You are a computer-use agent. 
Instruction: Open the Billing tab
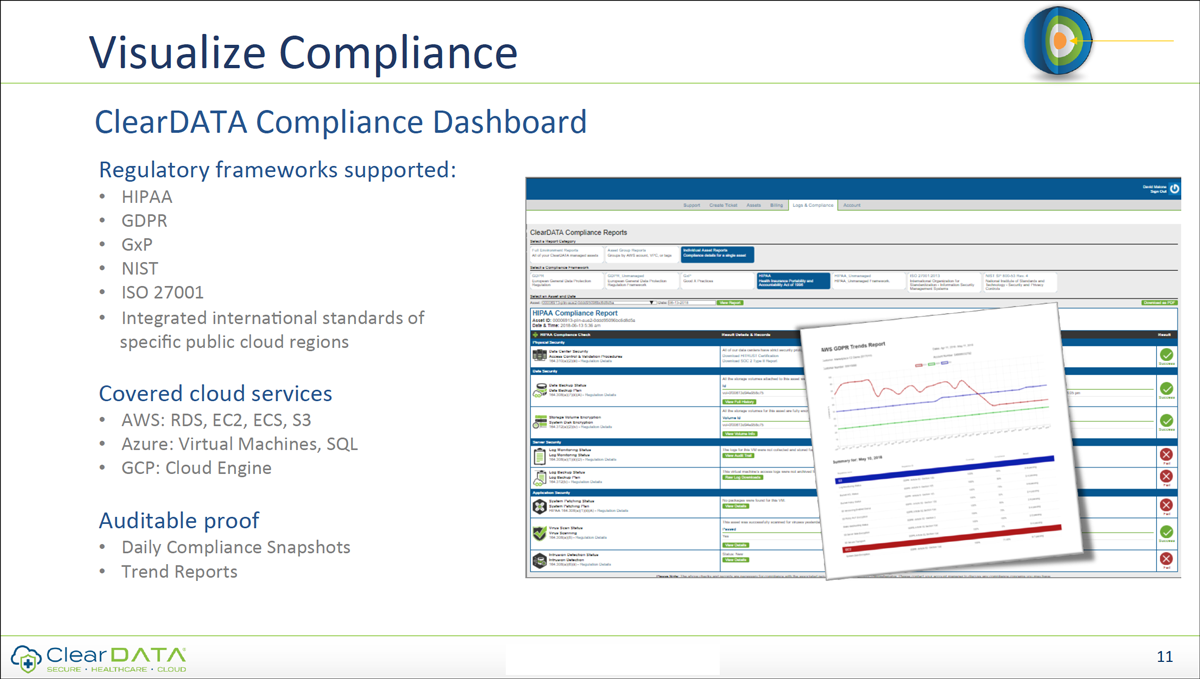[x=776, y=205]
